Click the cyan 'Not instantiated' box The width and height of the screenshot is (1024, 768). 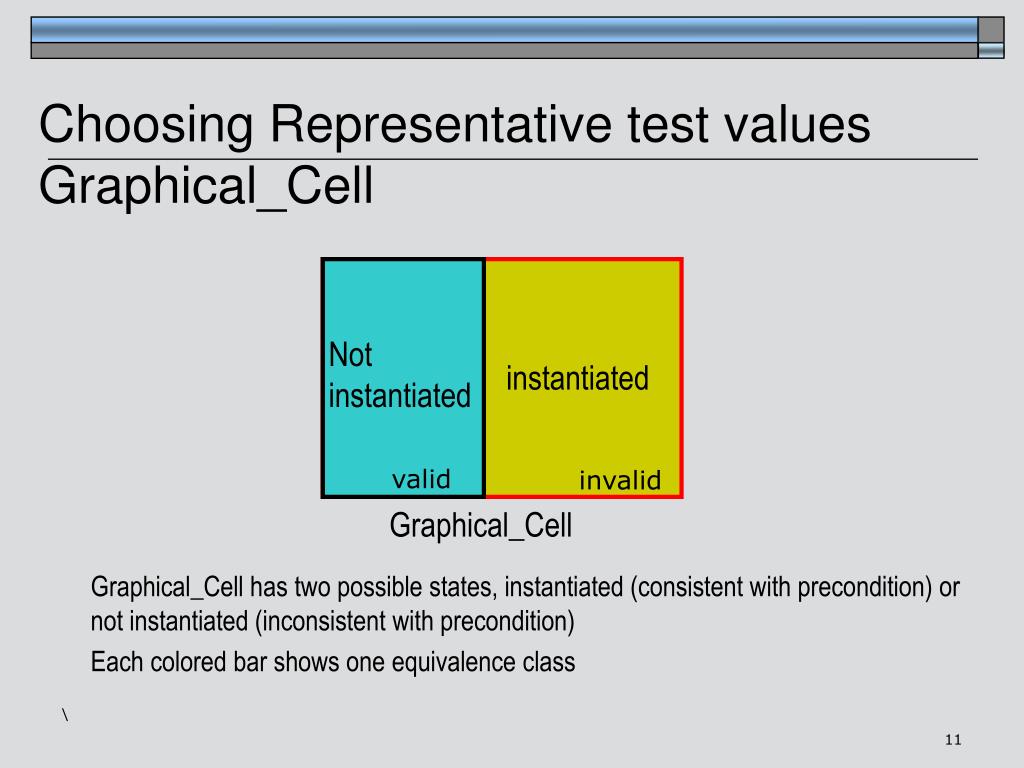[x=403, y=378]
